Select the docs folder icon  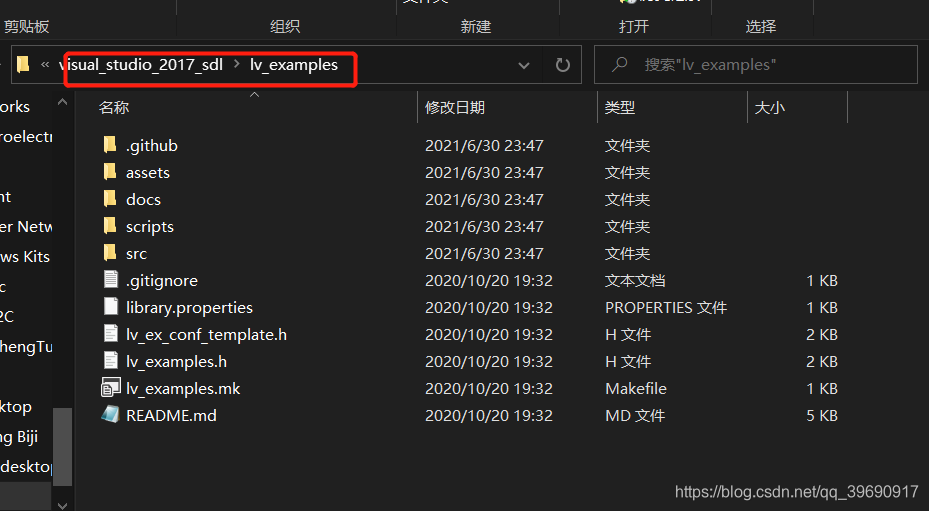coord(110,199)
